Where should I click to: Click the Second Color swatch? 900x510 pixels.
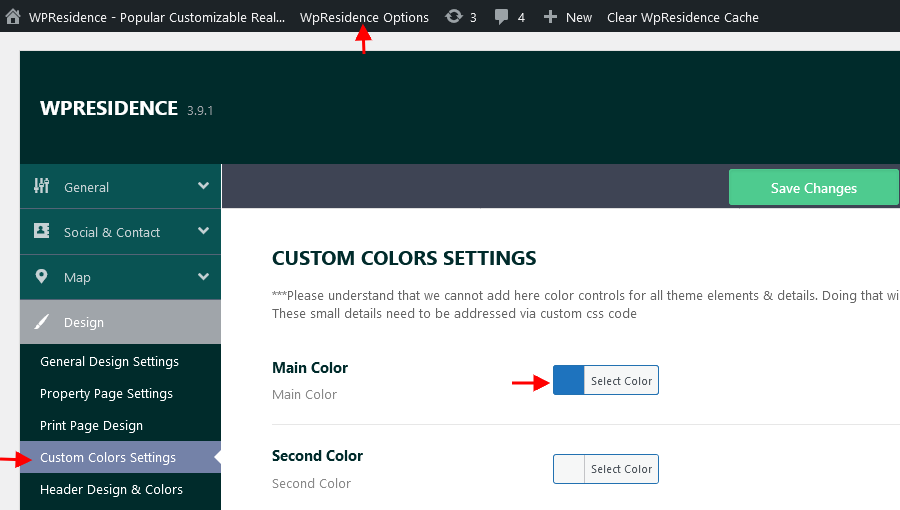pyautogui.click(x=569, y=469)
